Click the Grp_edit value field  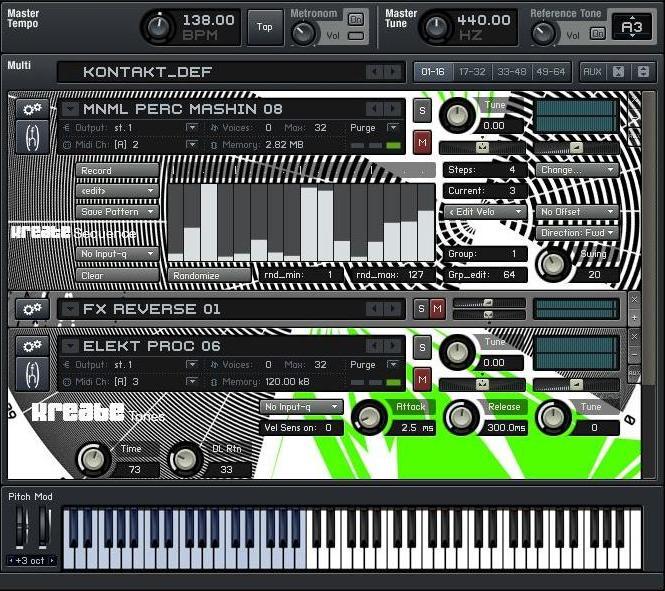coord(485,275)
